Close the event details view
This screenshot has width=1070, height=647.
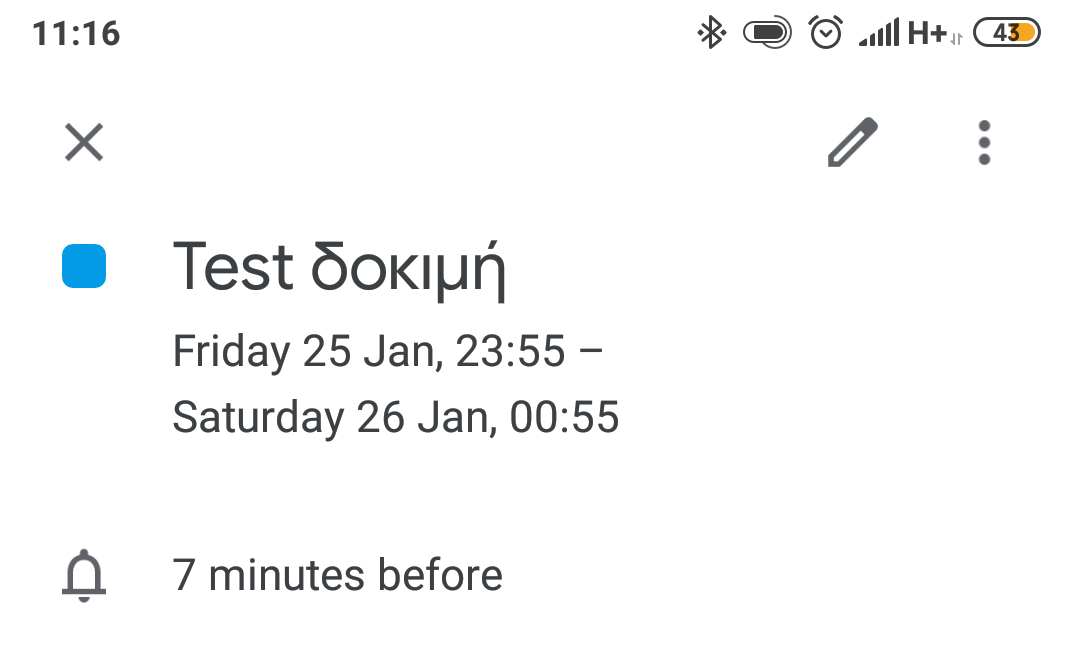[84, 142]
